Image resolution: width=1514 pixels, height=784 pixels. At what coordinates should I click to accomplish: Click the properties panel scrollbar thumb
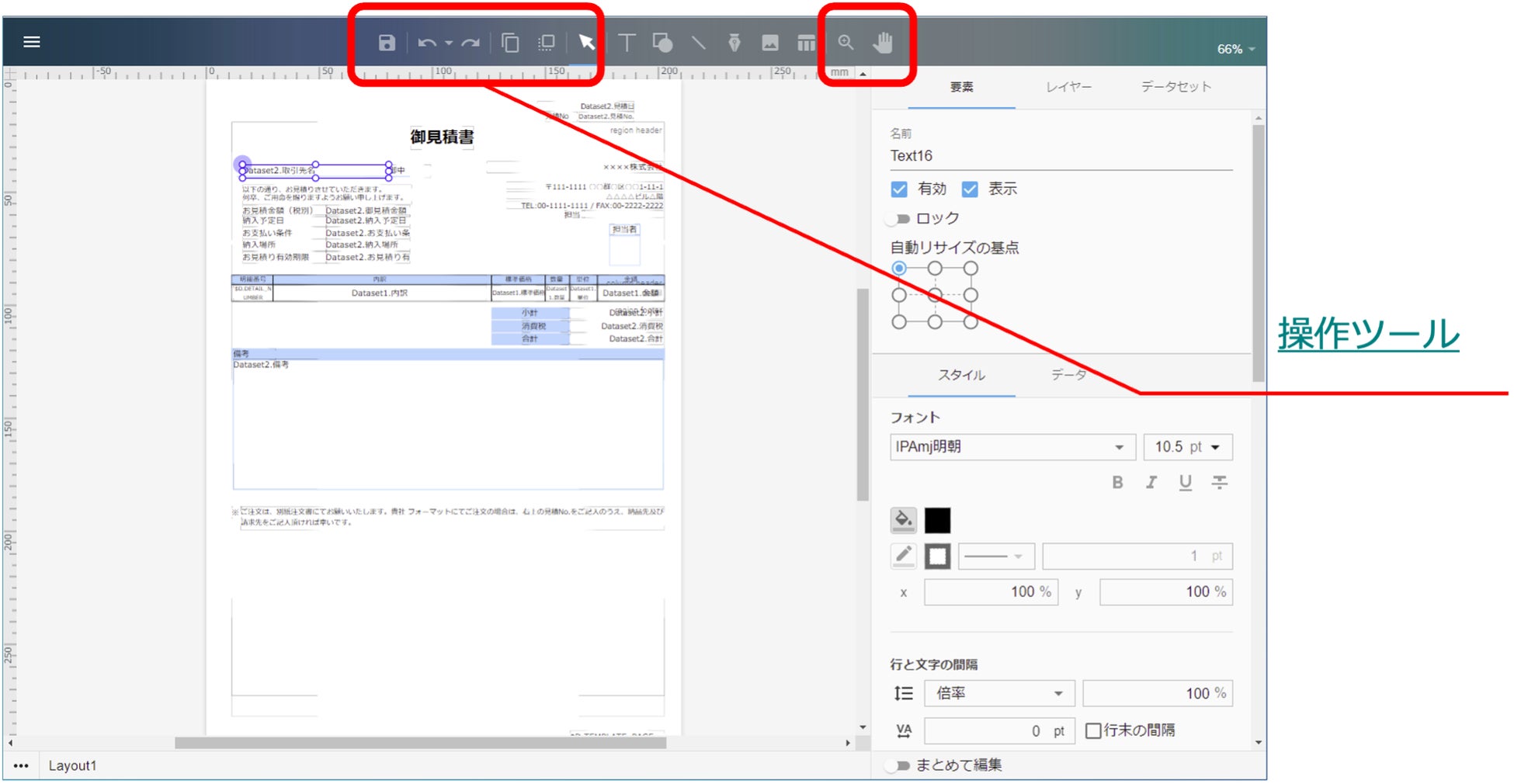point(1259,253)
